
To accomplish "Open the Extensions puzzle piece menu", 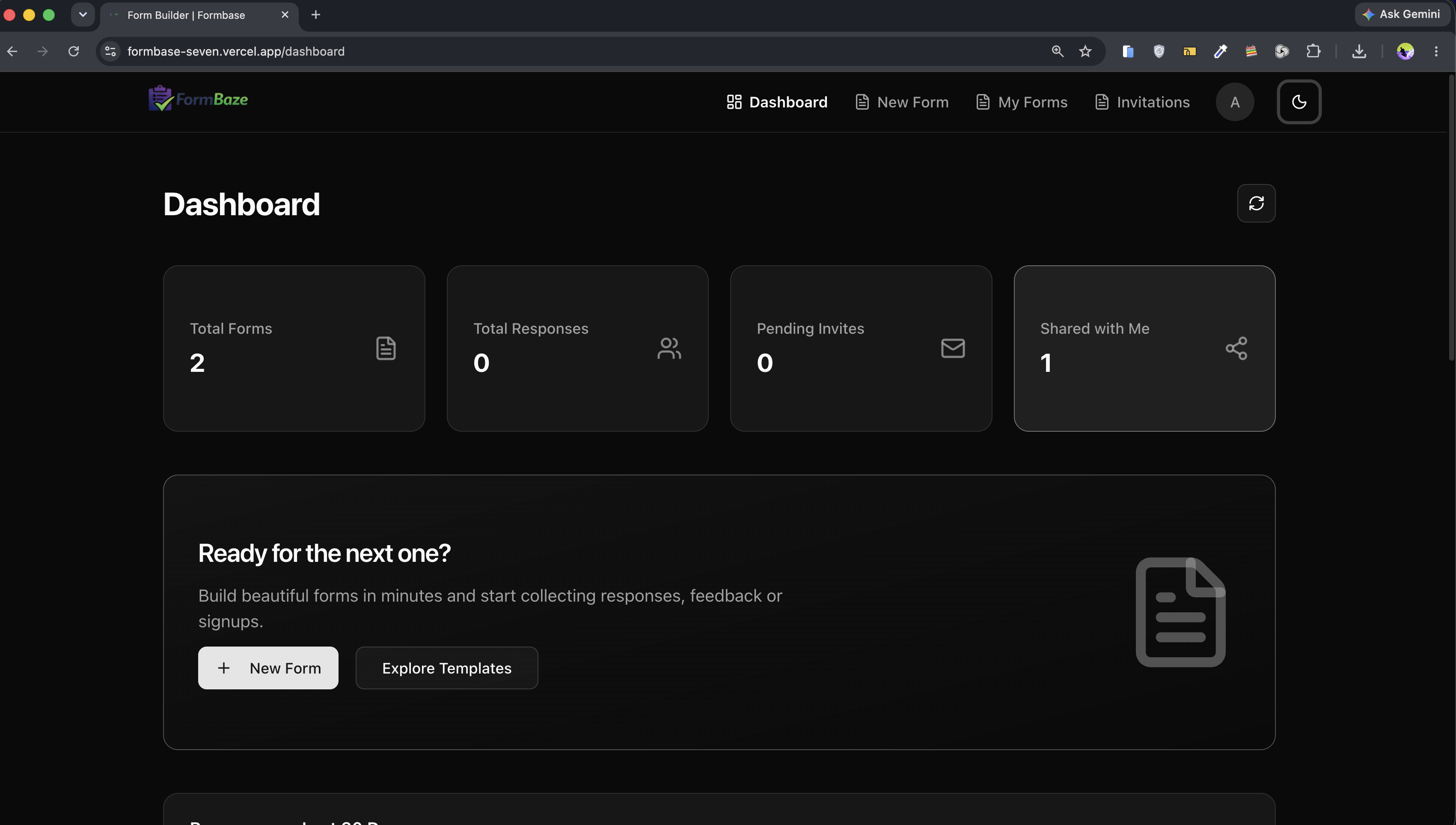I will tap(1313, 51).
